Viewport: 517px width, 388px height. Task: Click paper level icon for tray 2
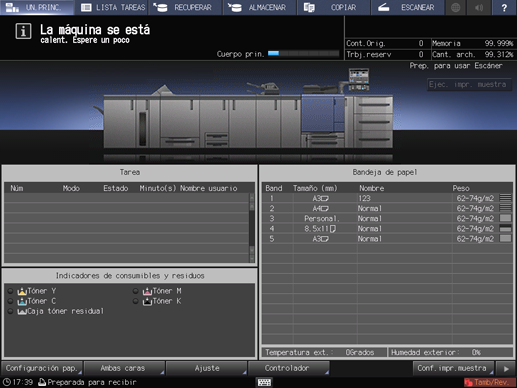(506, 208)
